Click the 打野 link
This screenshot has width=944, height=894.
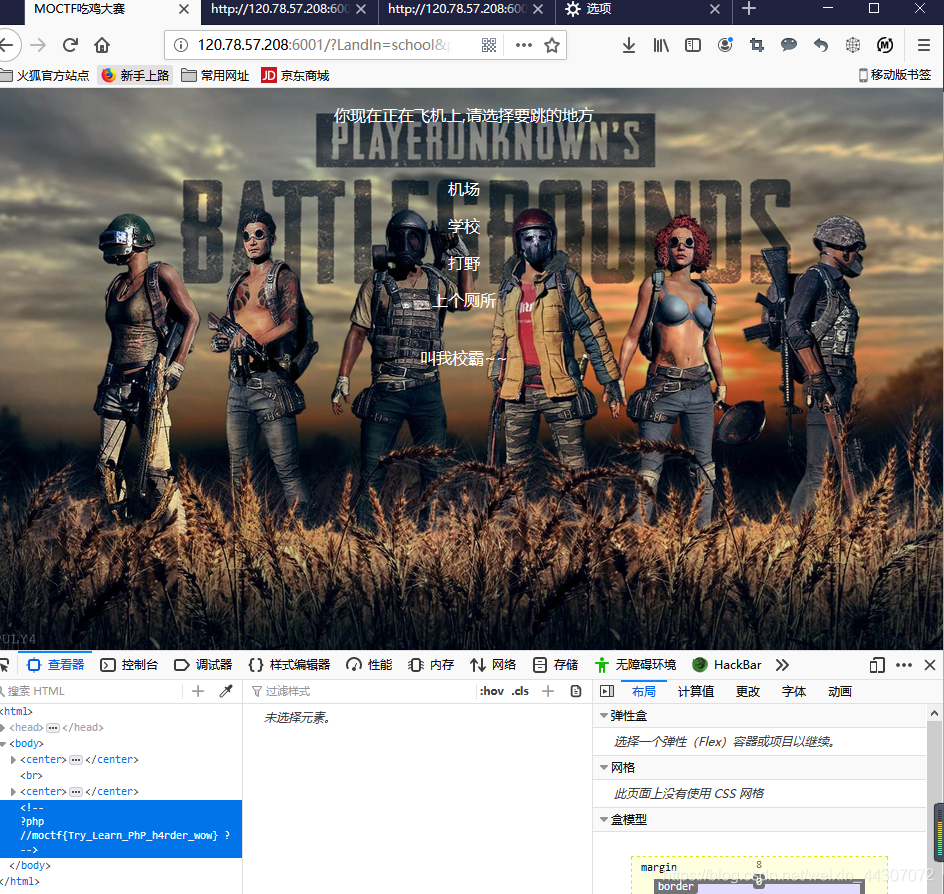tap(464, 263)
